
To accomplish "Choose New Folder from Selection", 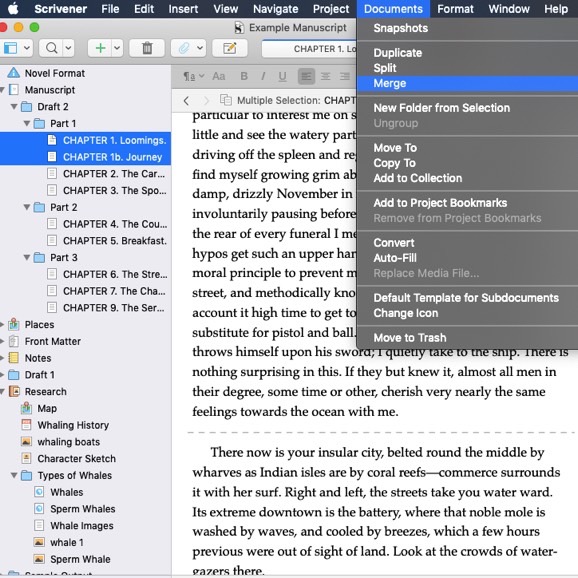I will (467, 108).
